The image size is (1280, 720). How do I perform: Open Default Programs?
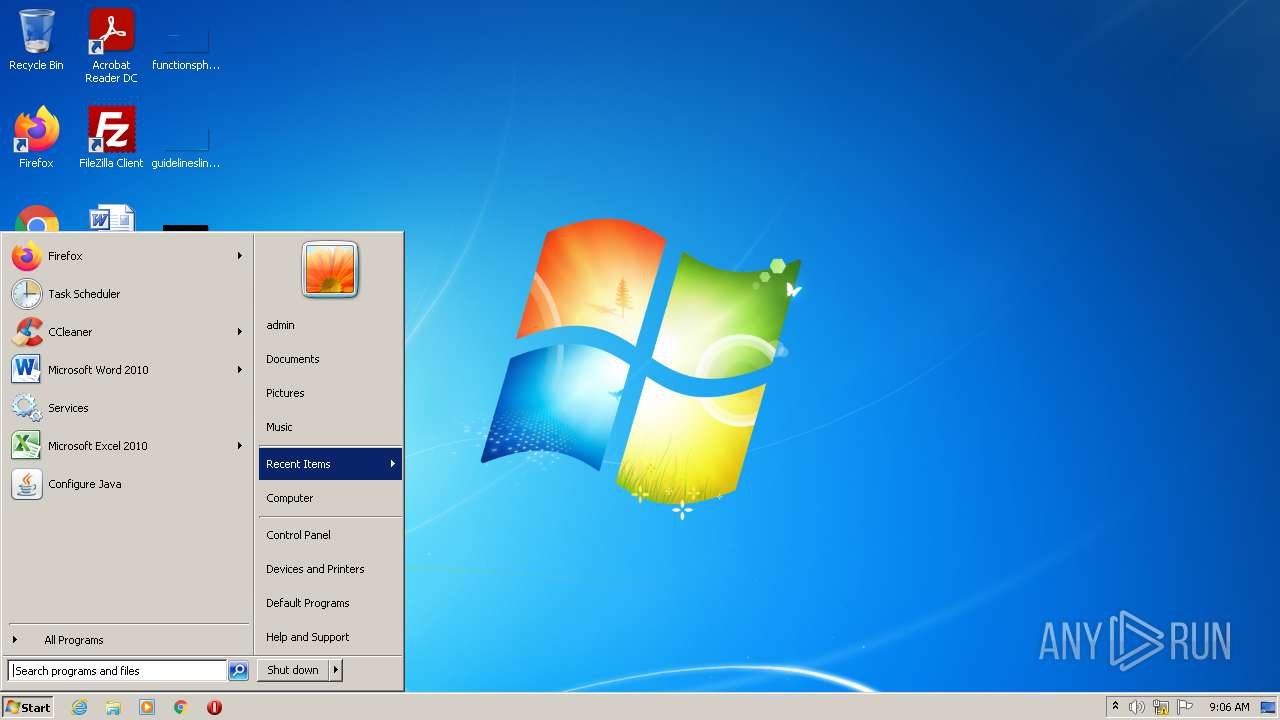pos(330,603)
